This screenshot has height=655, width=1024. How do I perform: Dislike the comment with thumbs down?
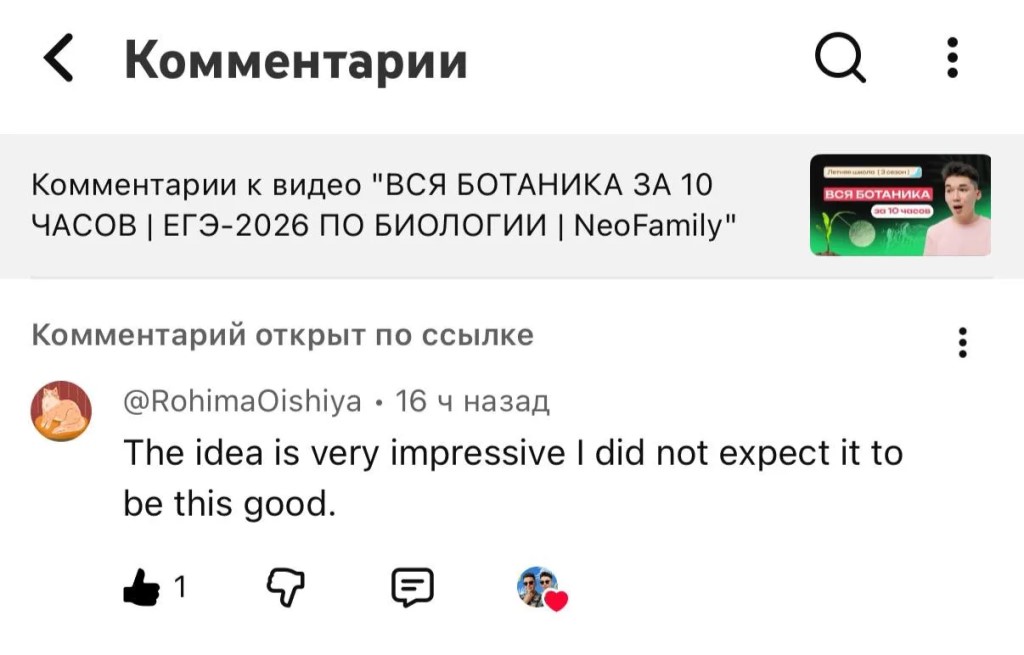pos(285,586)
